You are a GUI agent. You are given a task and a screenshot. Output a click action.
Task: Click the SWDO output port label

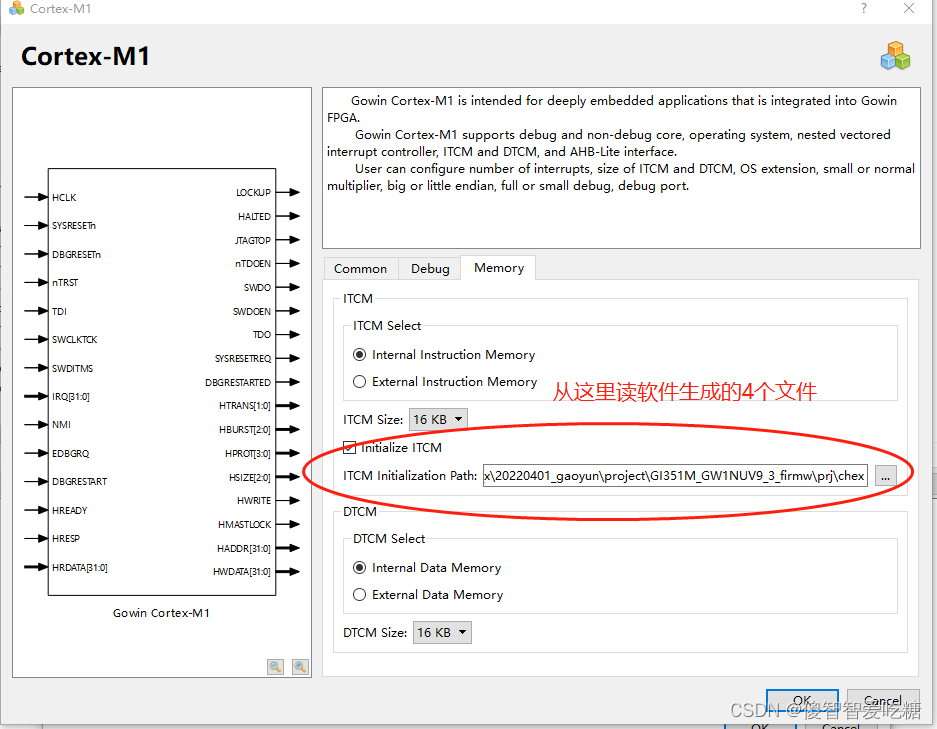pos(257,287)
